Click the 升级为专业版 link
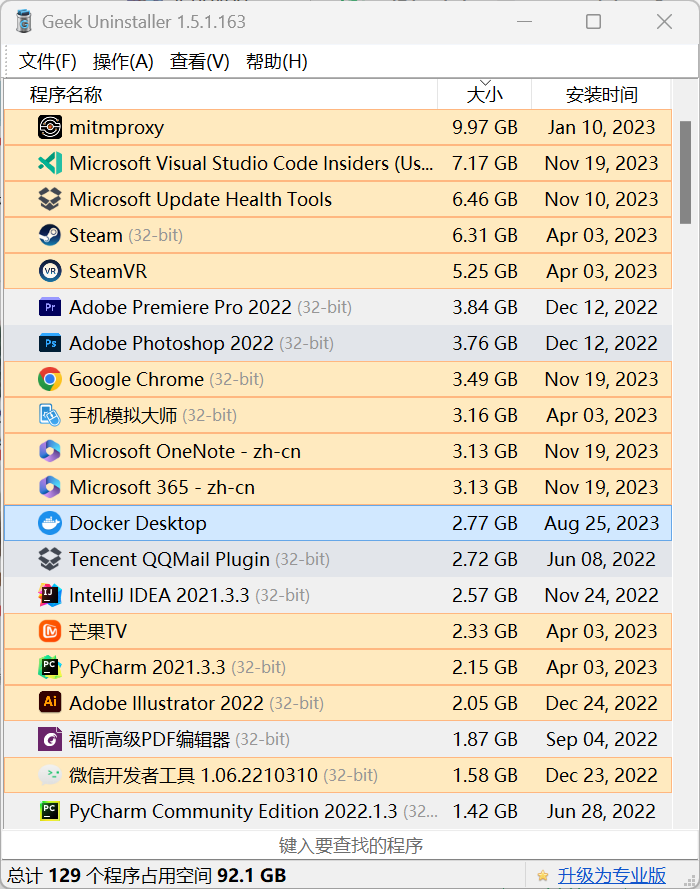This screenshot has width=700, height=889. [x=612, y=875]
